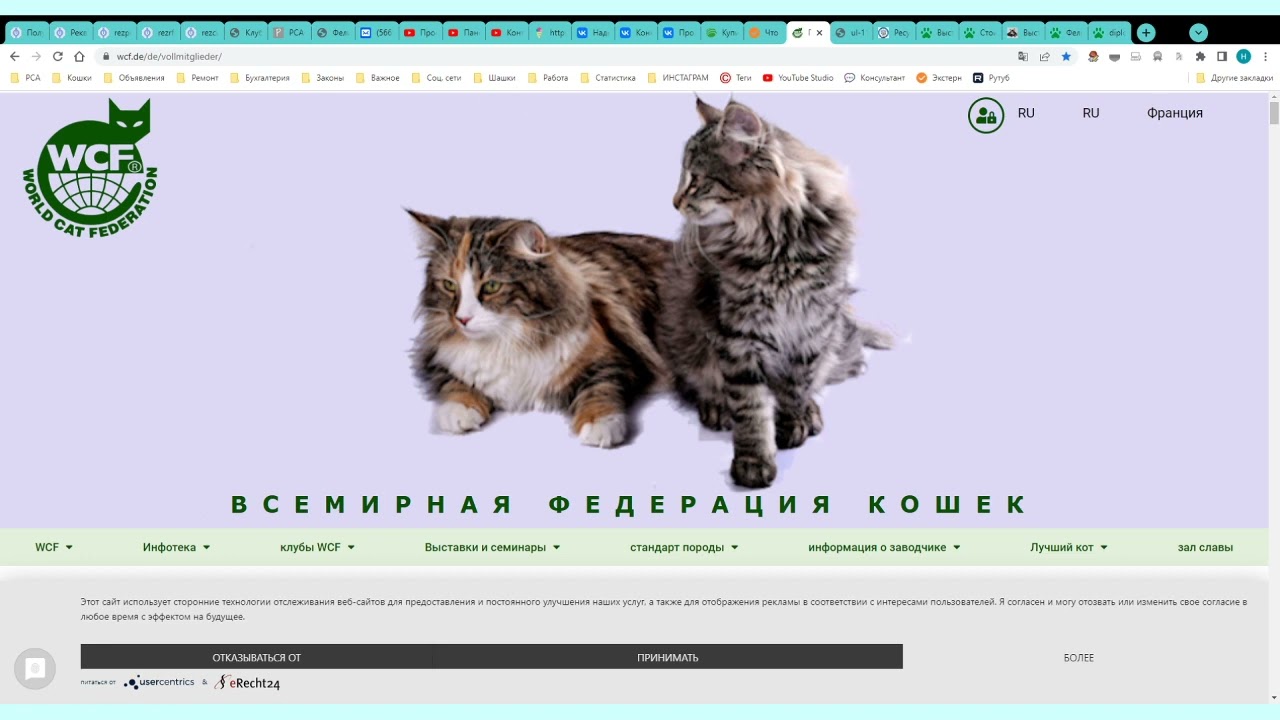The height and width of the screenshot is (720, 1280).
Task: Expand информация о заводчике dropdown
Action: pyautogui.click(x=884, y=547)
